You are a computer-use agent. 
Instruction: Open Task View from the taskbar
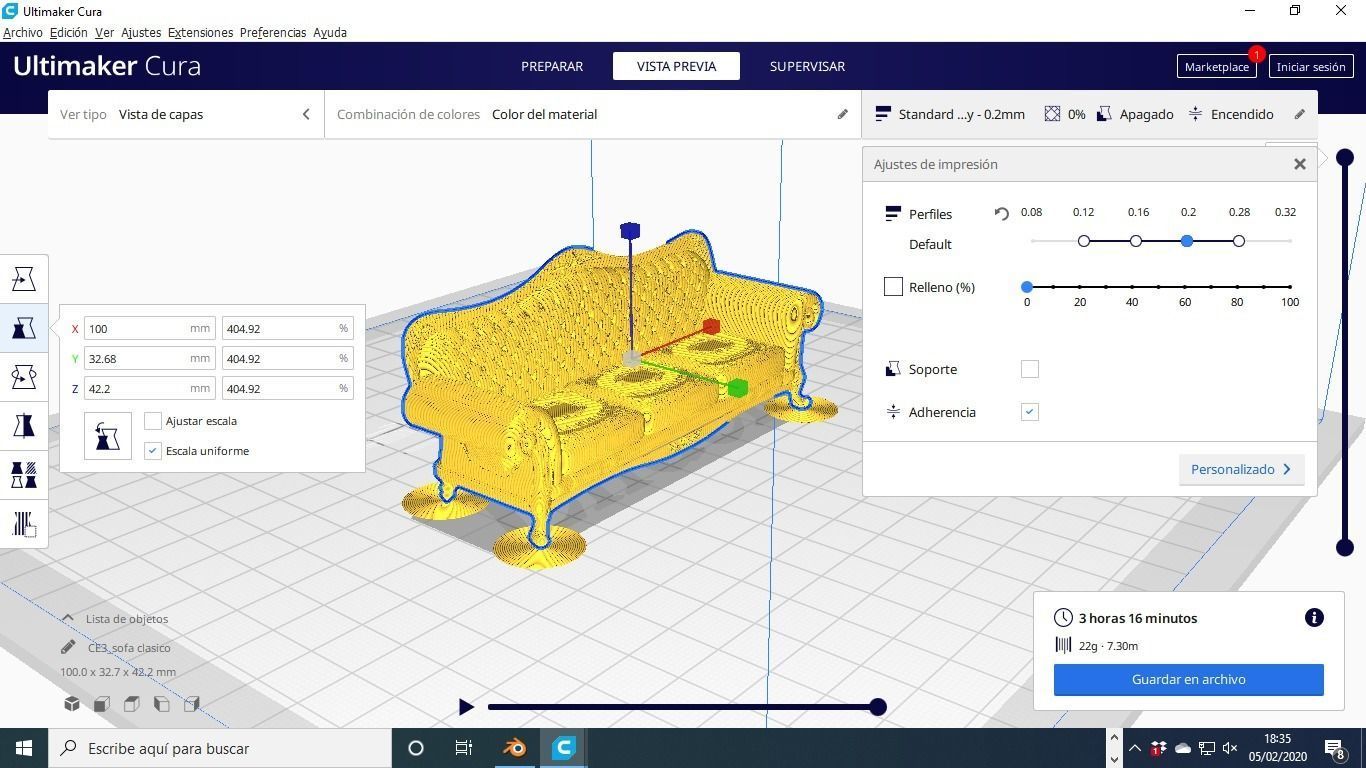[464, 748]
